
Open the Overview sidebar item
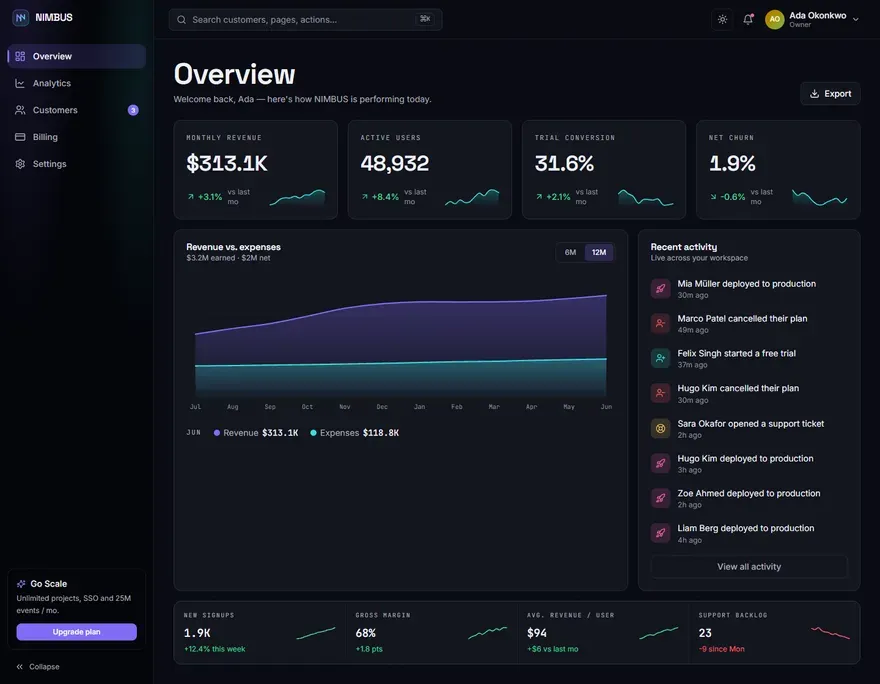coord(77,56)
